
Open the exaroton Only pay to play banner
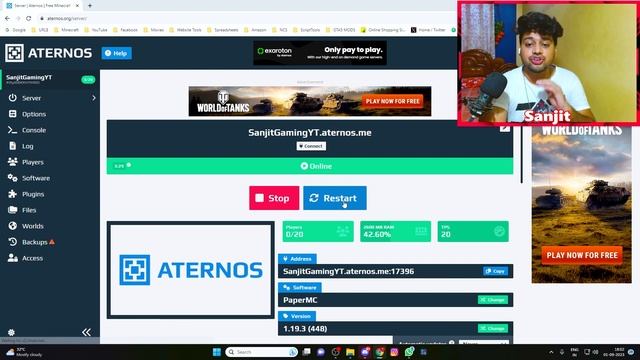pyautogui.click(x=320, y=53)
